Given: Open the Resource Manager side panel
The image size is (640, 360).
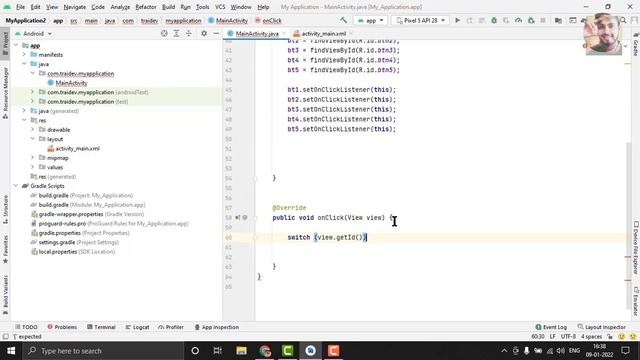Looking at the screenshot, I should [x=5, y=93].
